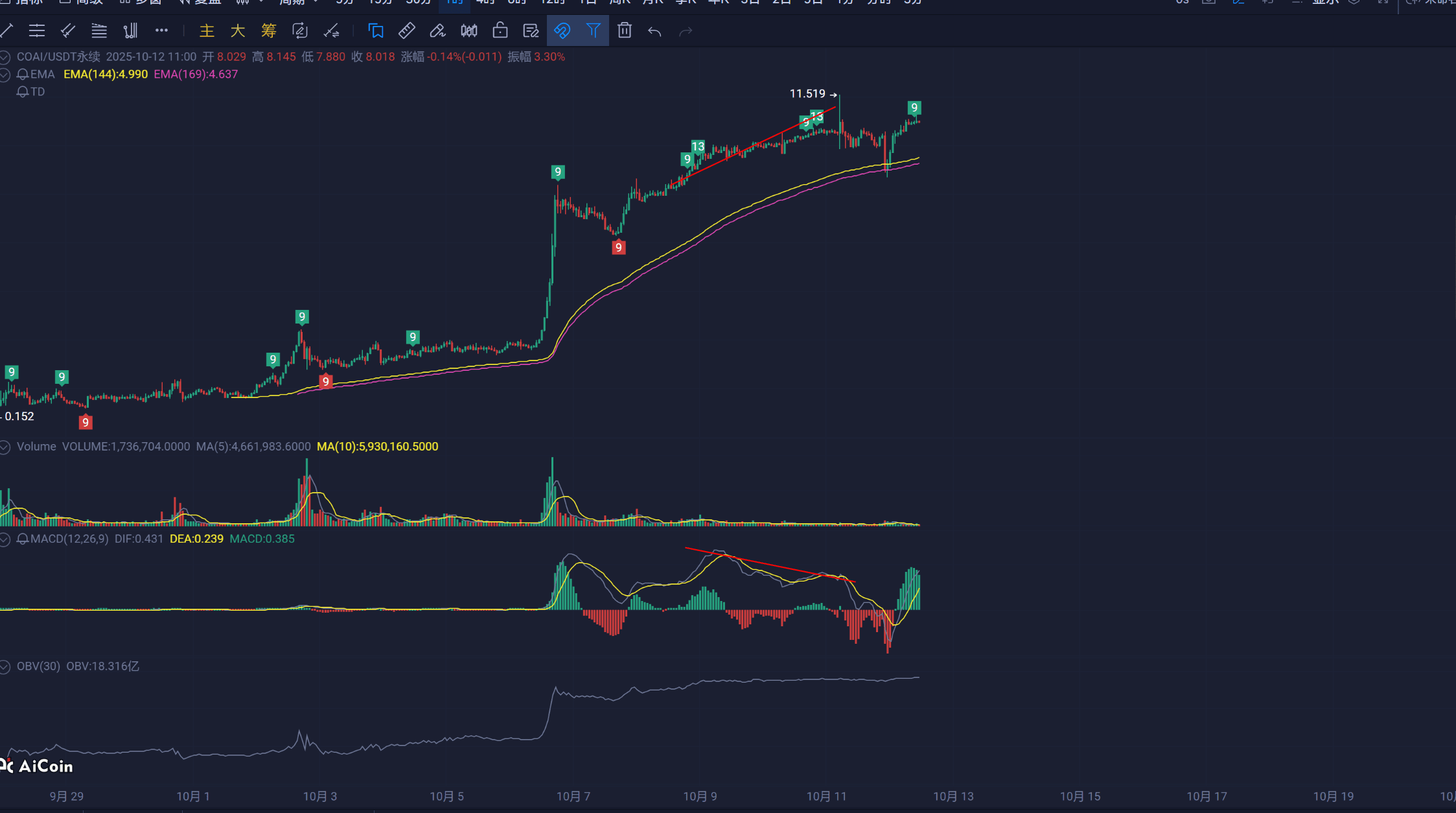Click the yellow 主 indicator button

(x=207, y=30)
